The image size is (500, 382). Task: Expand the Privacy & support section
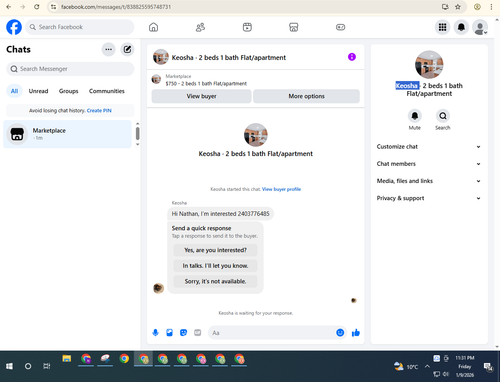pos(429,198)
